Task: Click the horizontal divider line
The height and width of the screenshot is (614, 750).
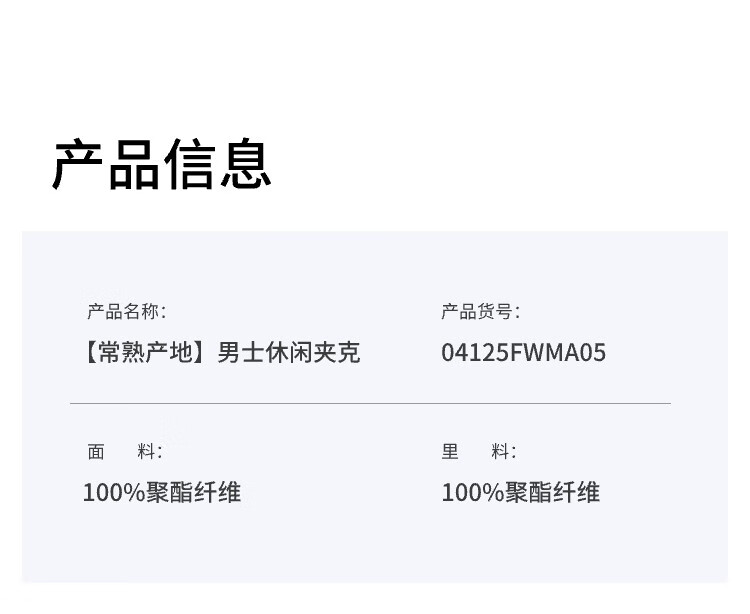Action: pos(370,404)
